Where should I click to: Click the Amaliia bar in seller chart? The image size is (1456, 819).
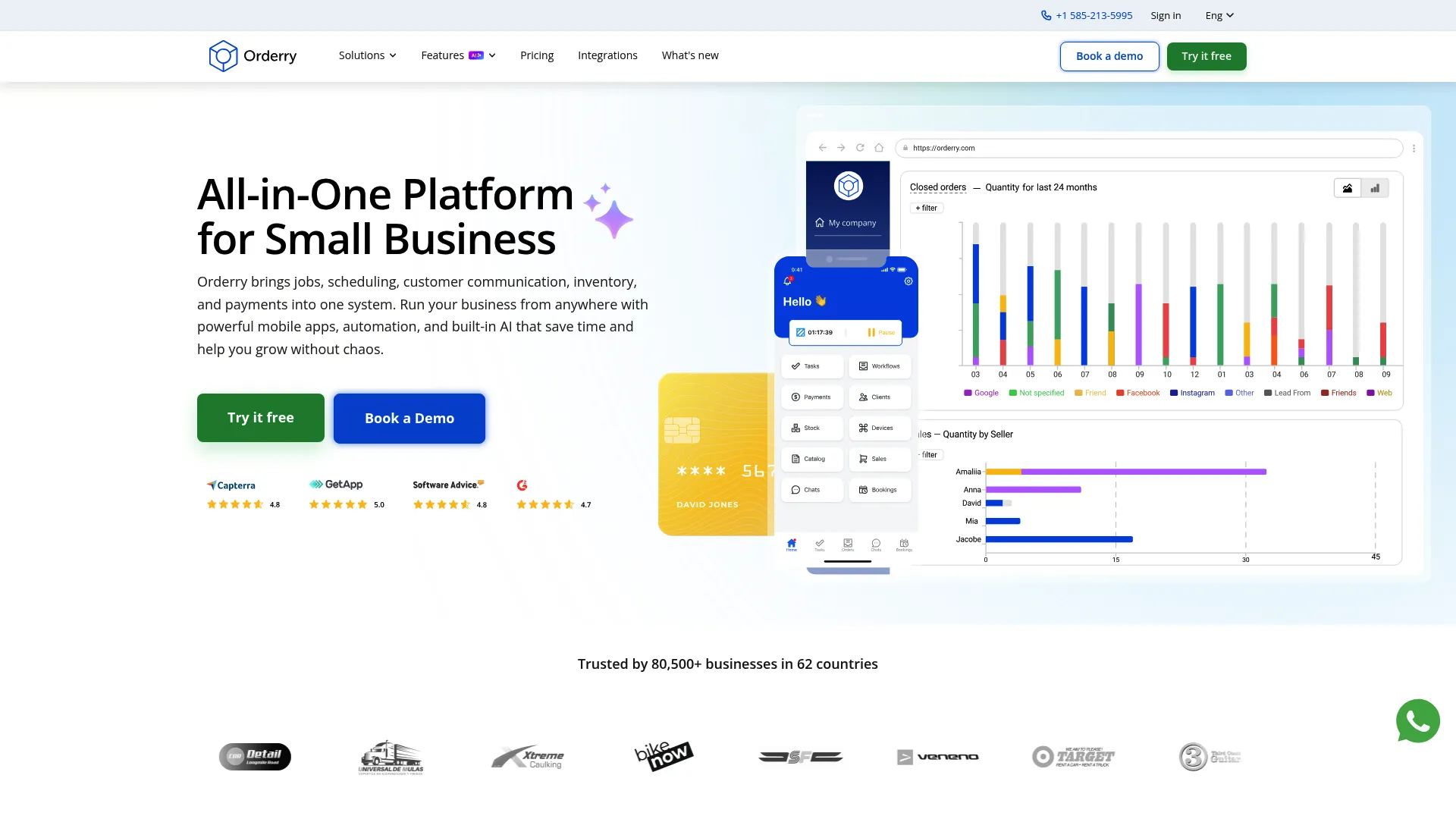coord(1126,472)
